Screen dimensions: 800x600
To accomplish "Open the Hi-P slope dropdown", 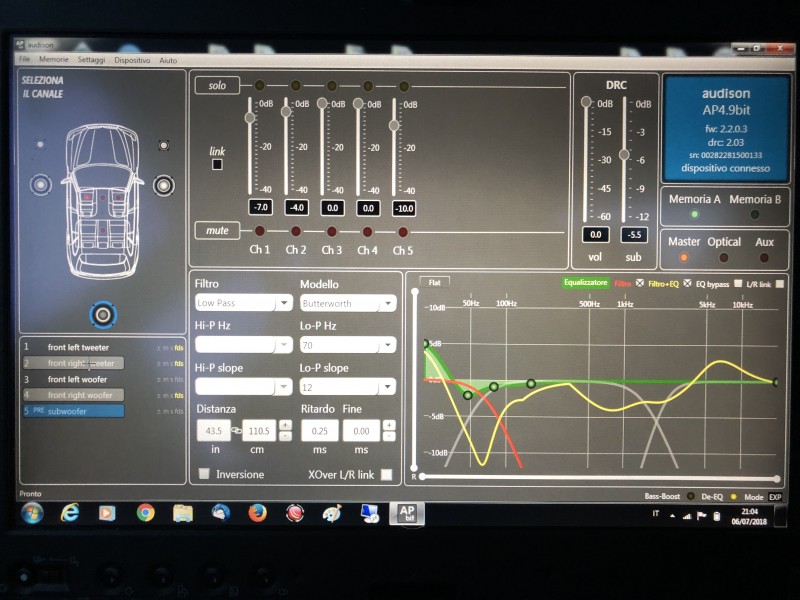I will pyautogui.click(x=244, y=387).
